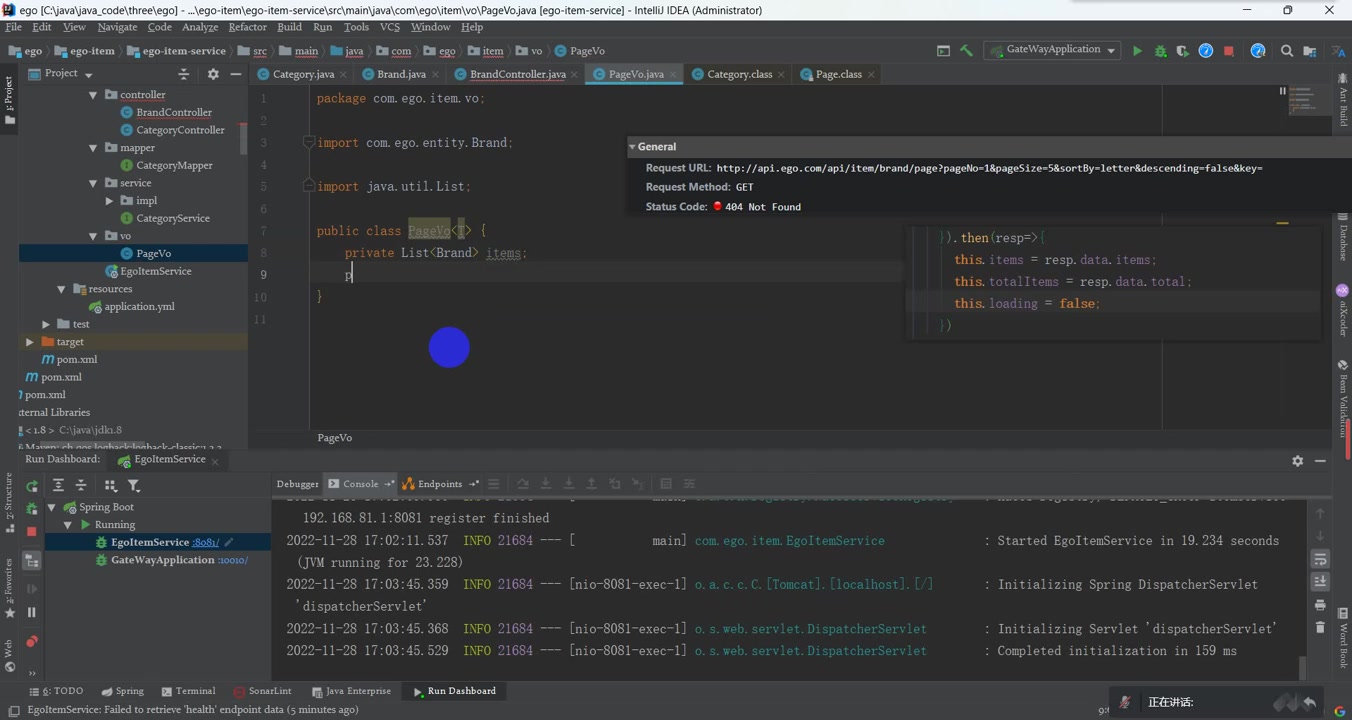The height and width of the screenshot is (720, 1352).
Task: Hide the Project tool window
Action: coord(236,74)
